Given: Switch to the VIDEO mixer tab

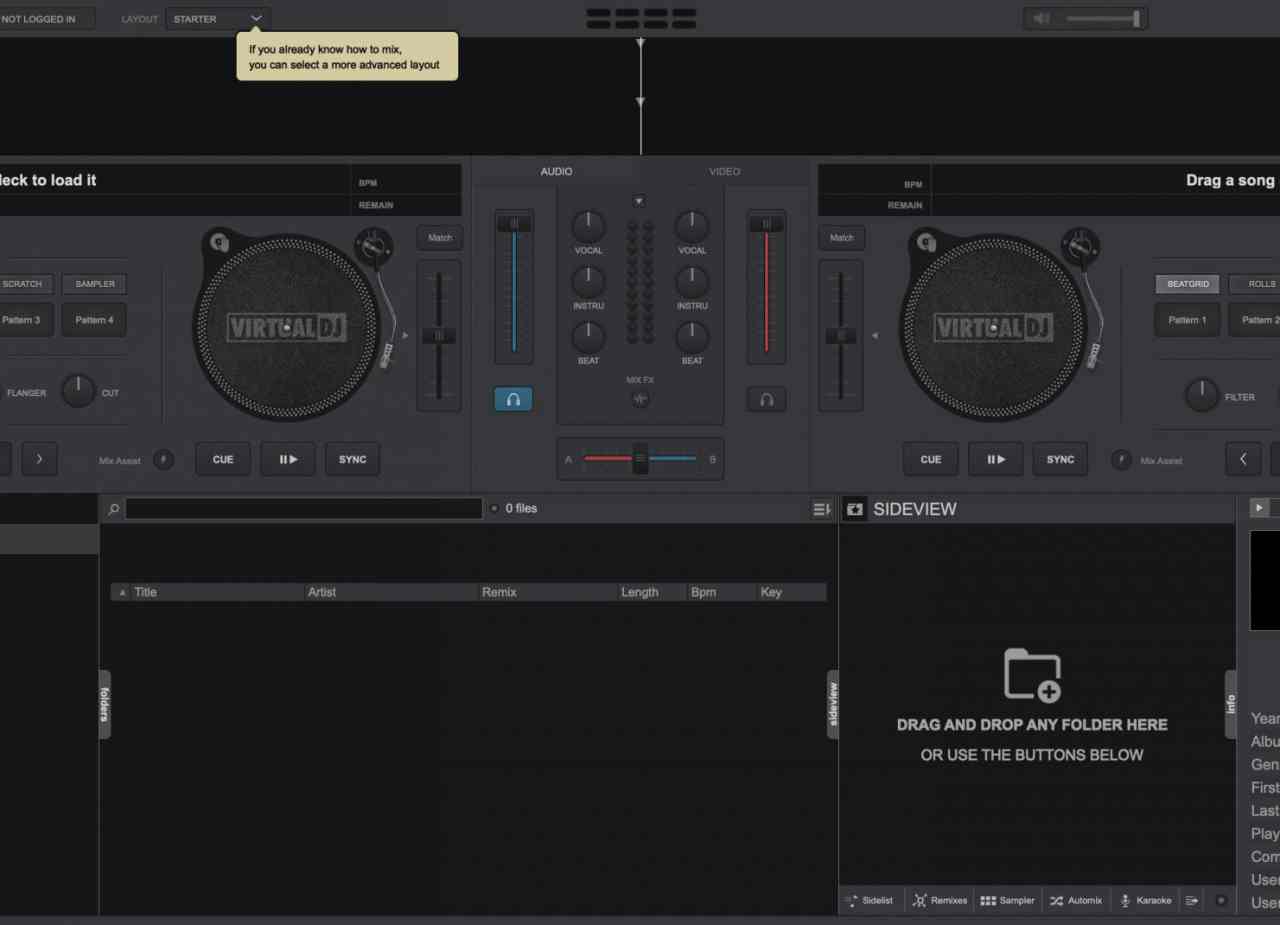Looking at the screenshot, I should (x=724, y=171).
